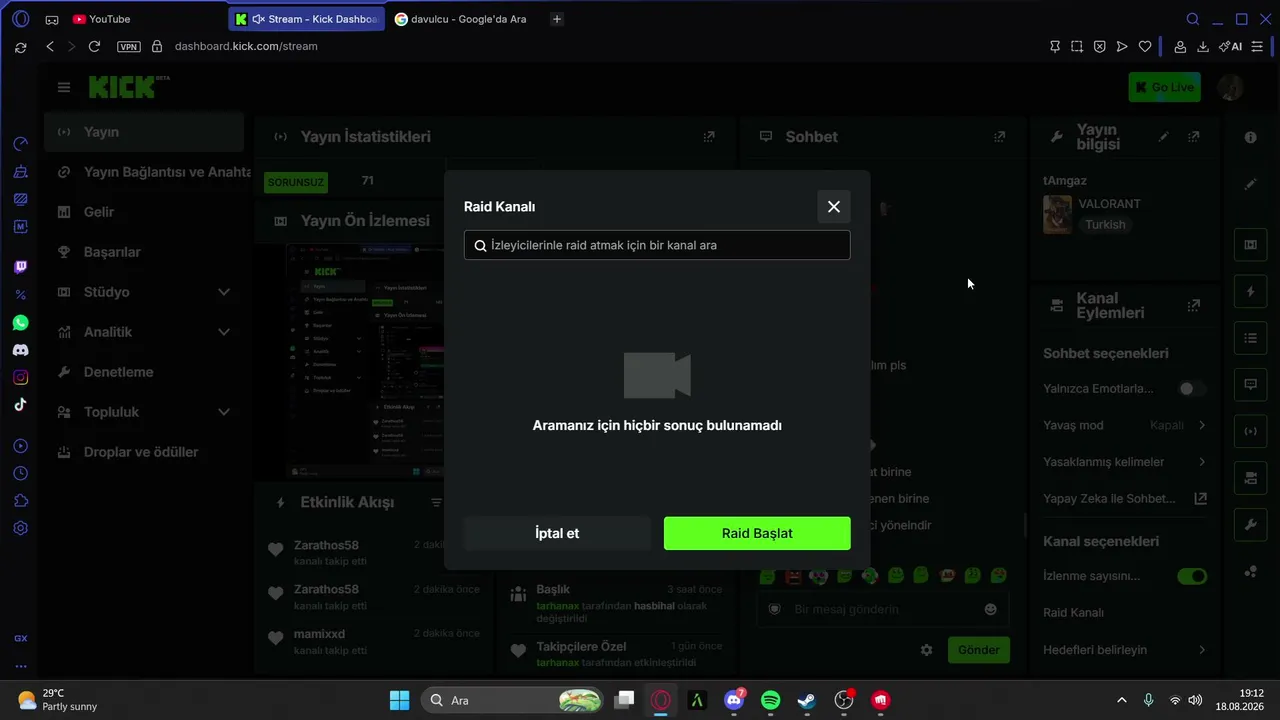The height and width of the screenshot is (720, 1280).
Task: Open Spotify from the taskbar
Action: coord(770,700)
